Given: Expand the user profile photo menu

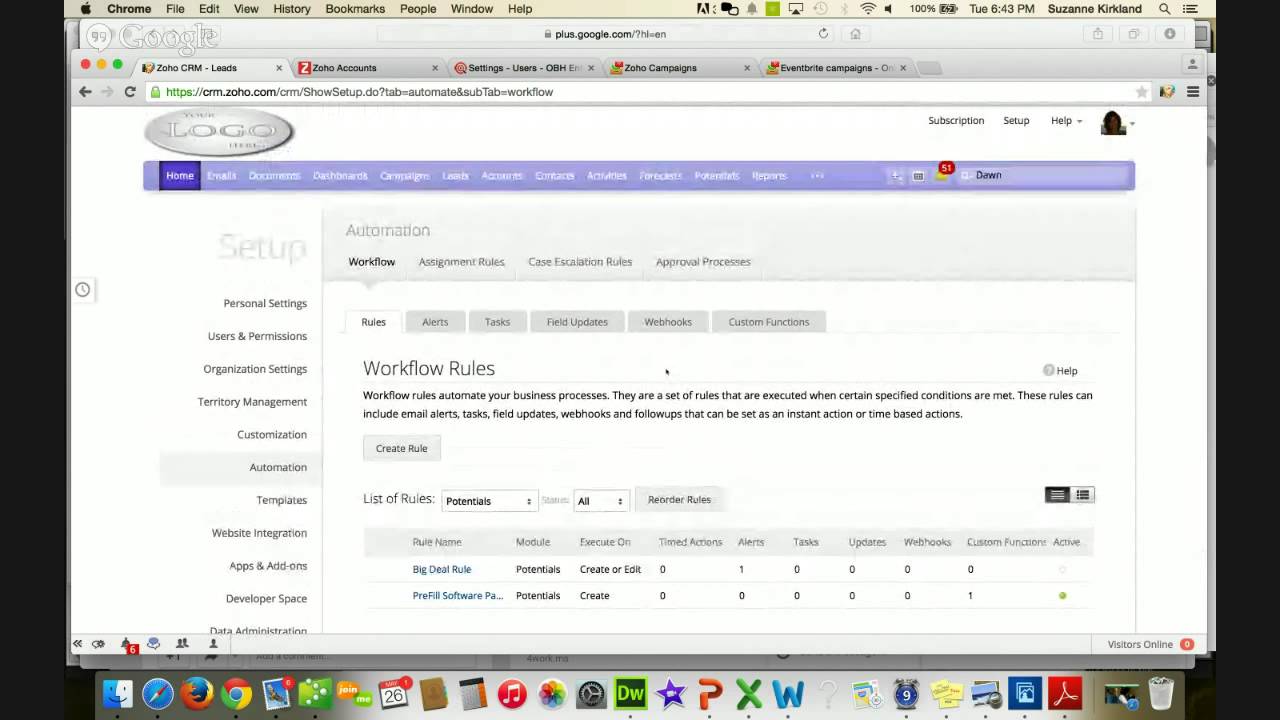Looking at the screenshot, I should 1116,123.
